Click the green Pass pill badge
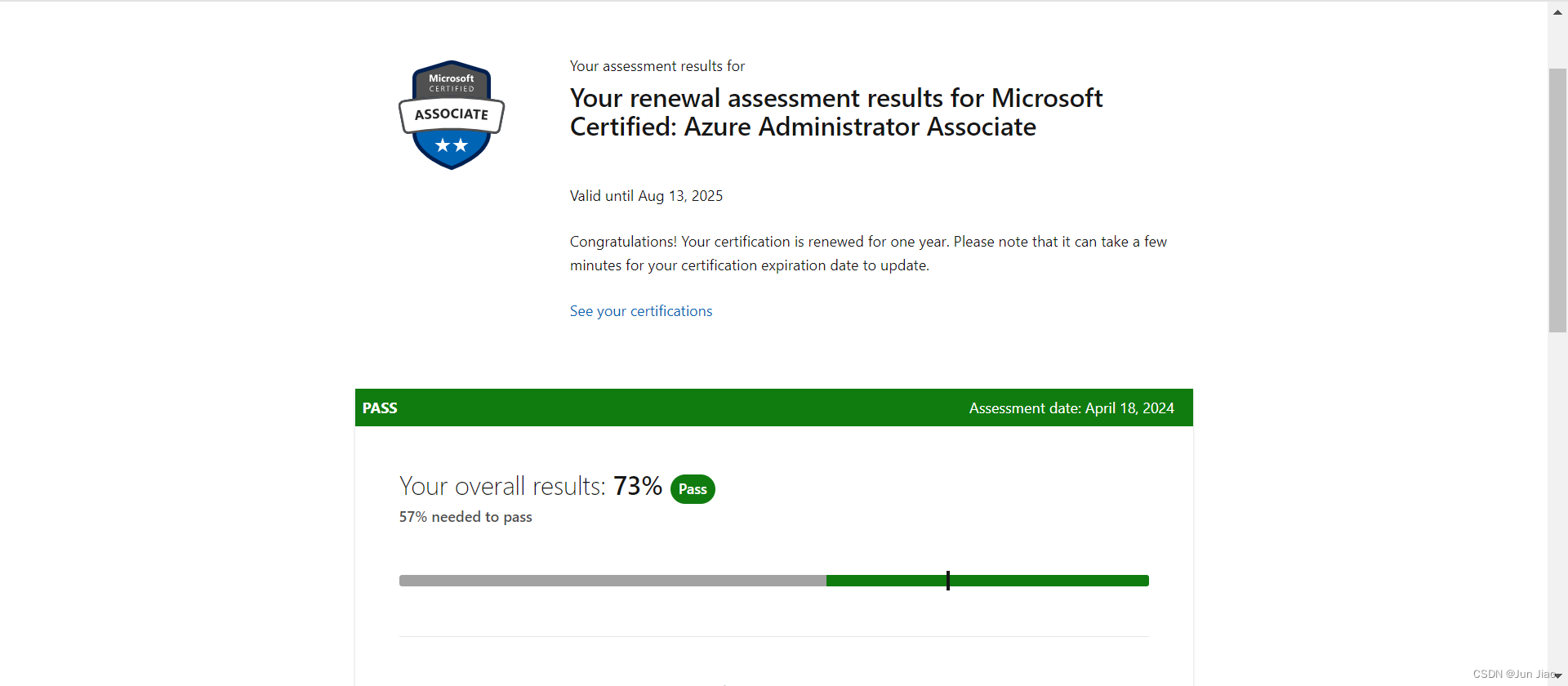The image size is (1568, 686). (x=693, y=489)
